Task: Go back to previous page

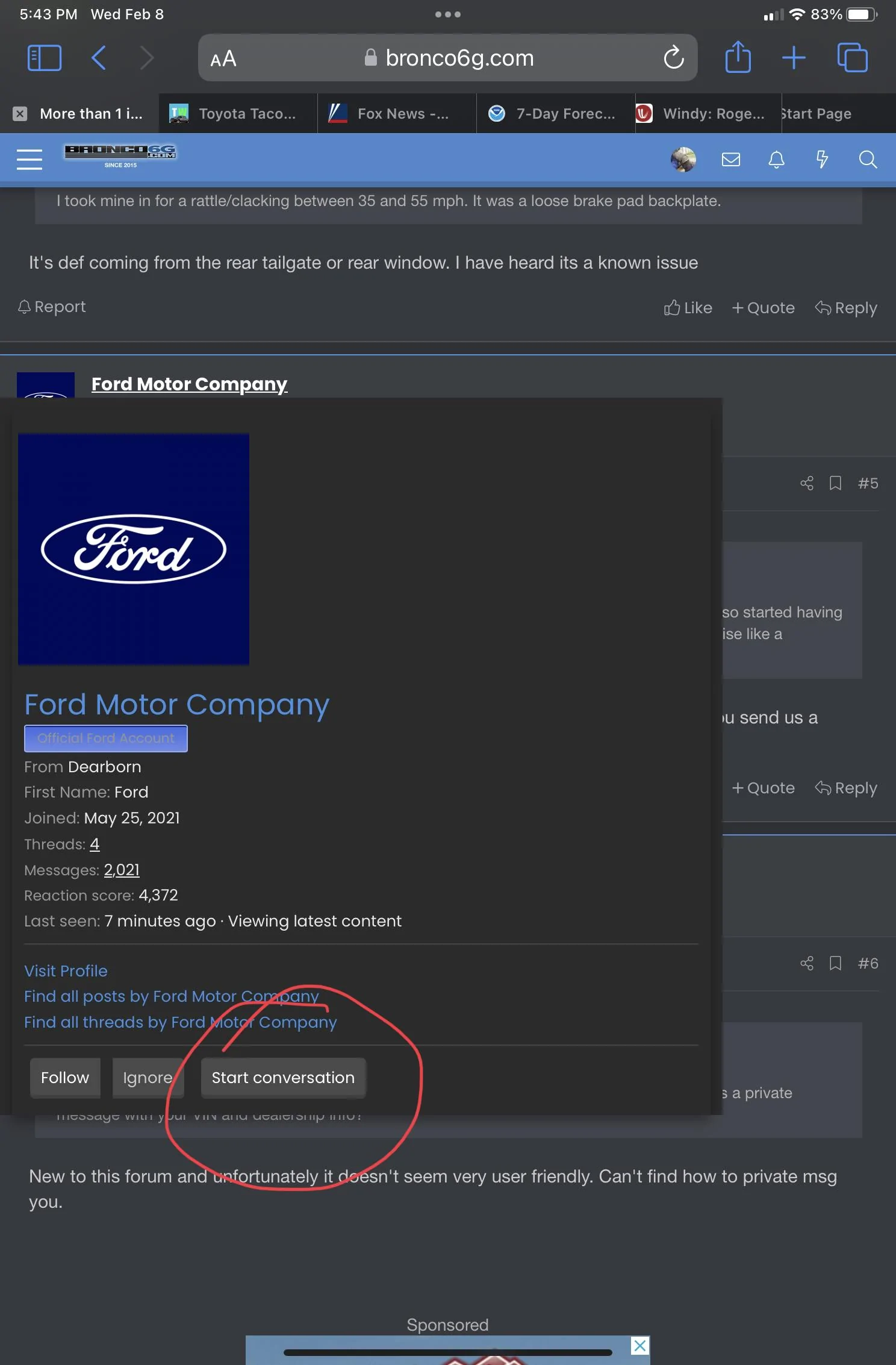Action: click(x=99, y=58)
